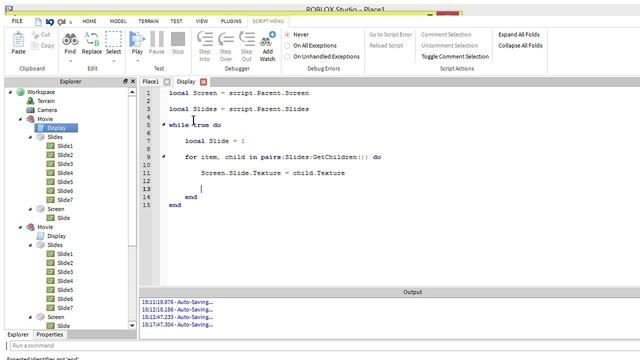Viewport: 640px width, 360px height.
Task: Open the Play dropdown arrow
Action: [137, 61]
